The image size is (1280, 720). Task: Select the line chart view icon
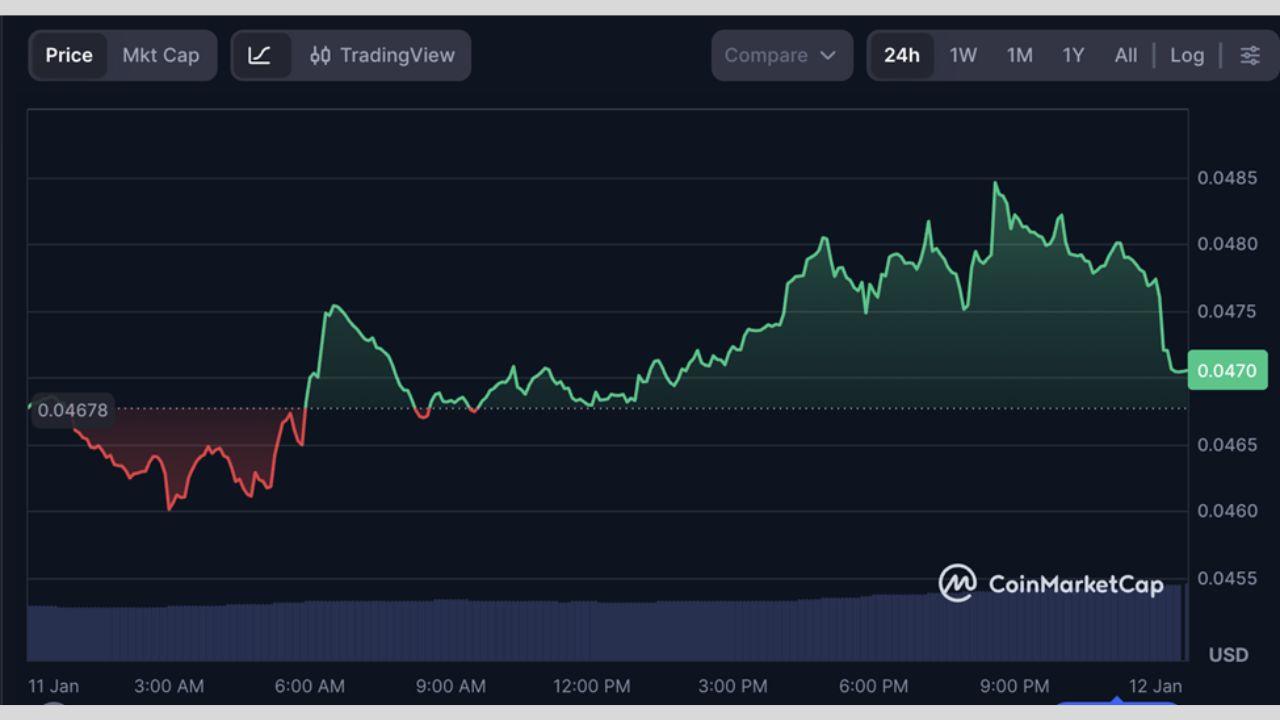tap(260, 55)
